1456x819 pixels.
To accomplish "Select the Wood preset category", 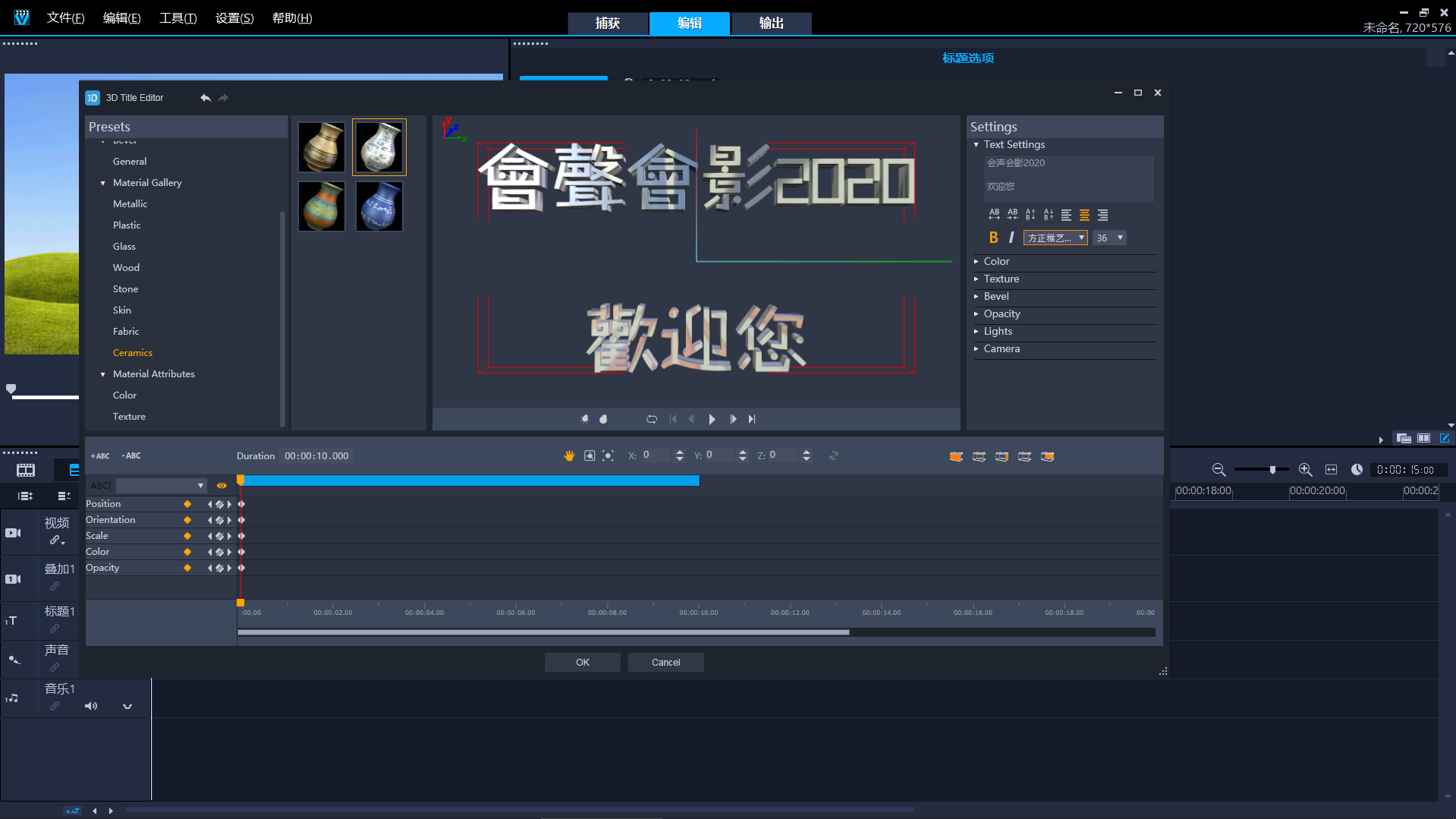I will tap(126, 268).
